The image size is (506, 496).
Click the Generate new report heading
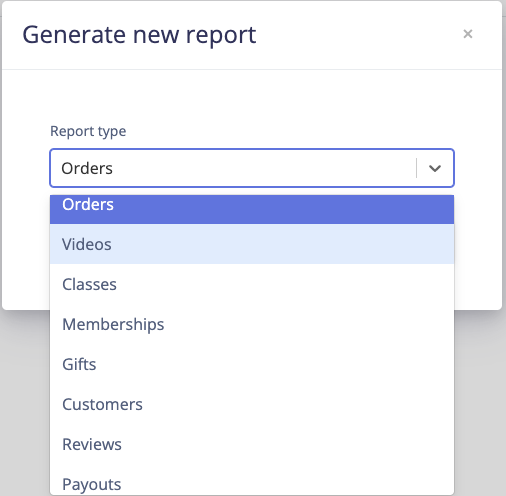139,35
